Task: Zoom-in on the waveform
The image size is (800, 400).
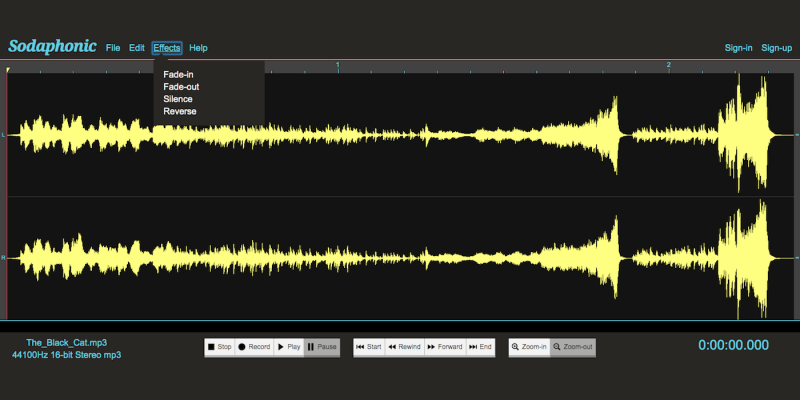Action: click(529, 347)
